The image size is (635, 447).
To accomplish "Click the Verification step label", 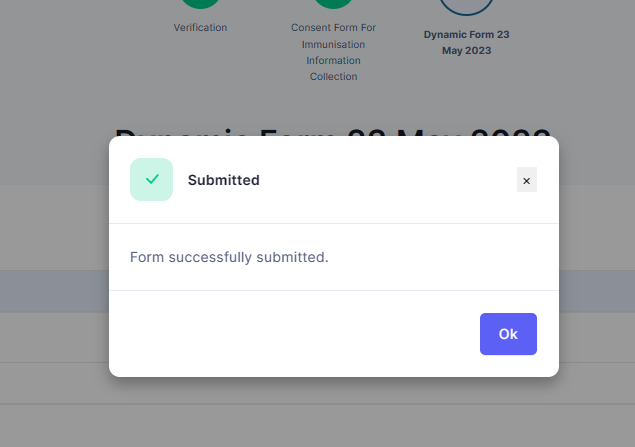I will point(200,28).
